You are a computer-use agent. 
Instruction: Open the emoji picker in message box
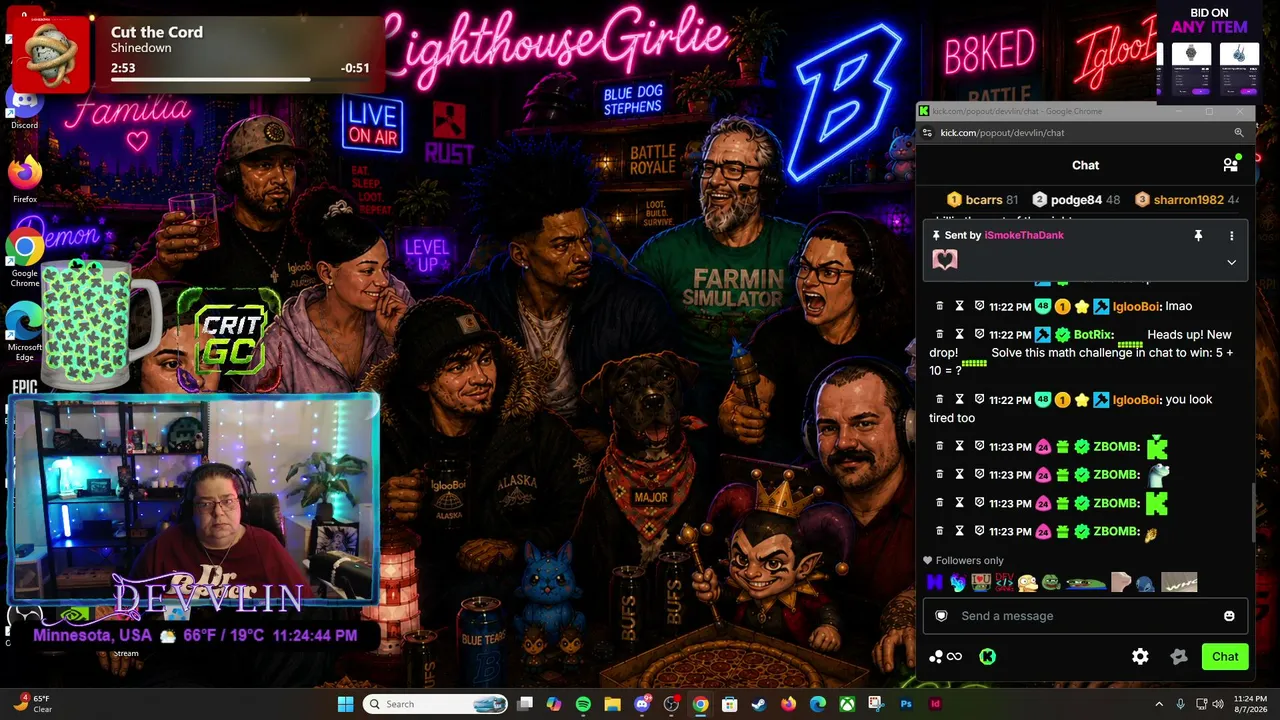pos(1229,616)
